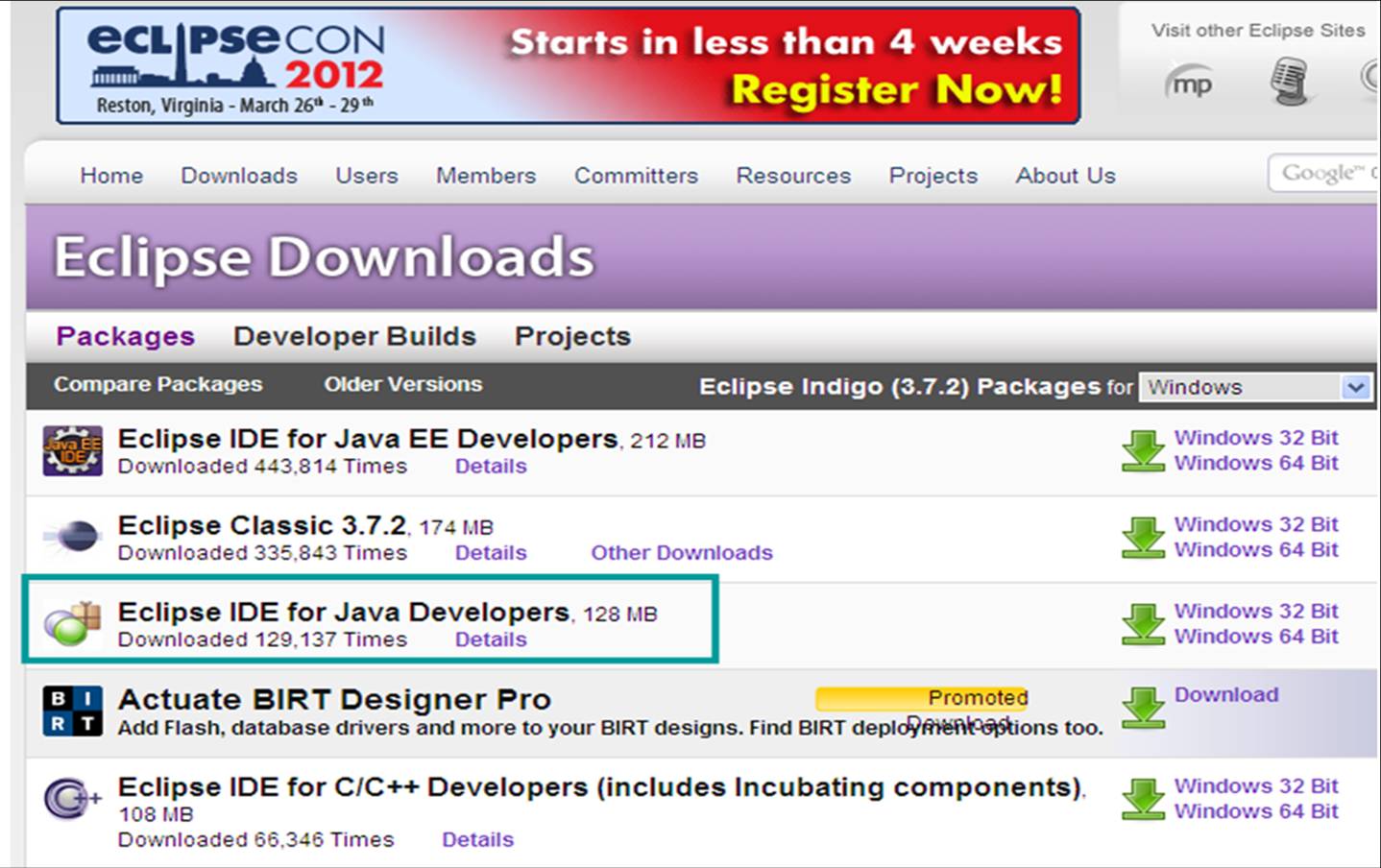Screen dimensions: 1381x868
Task: Click the BIRT Designer Pro logo icon
Action: (73, 711)
